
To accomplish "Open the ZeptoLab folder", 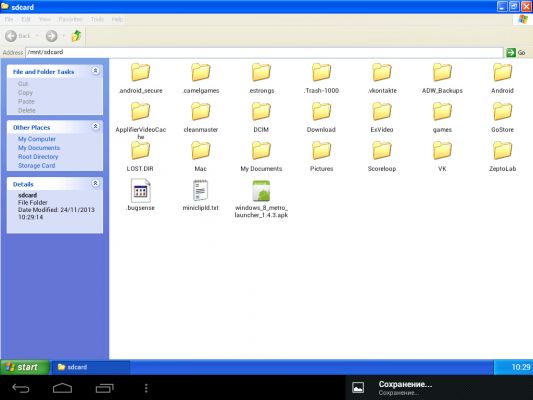I will (x=502, y=156).
